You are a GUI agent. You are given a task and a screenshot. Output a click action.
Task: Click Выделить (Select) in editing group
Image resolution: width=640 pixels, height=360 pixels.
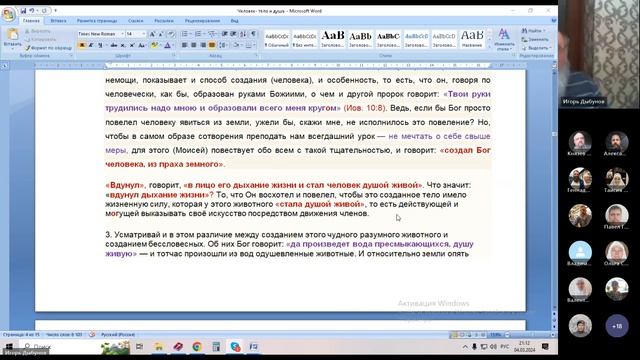(536, 48)
